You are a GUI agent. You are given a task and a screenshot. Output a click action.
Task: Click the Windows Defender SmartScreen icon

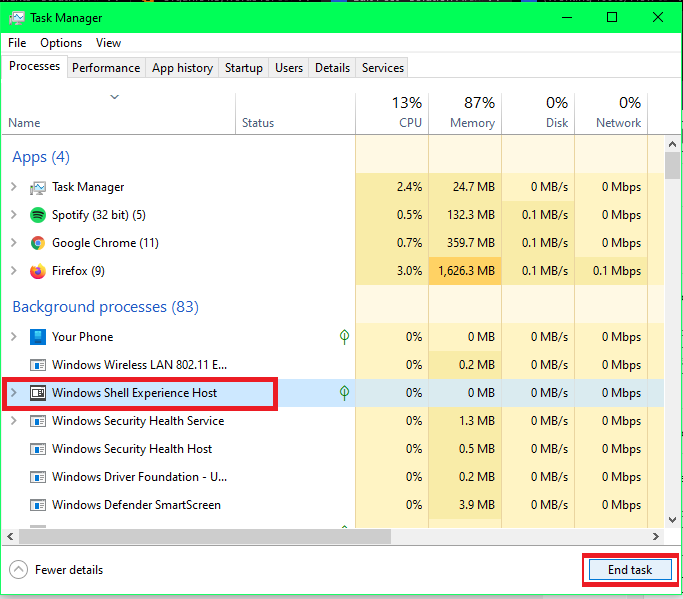[x=38, y=505]
